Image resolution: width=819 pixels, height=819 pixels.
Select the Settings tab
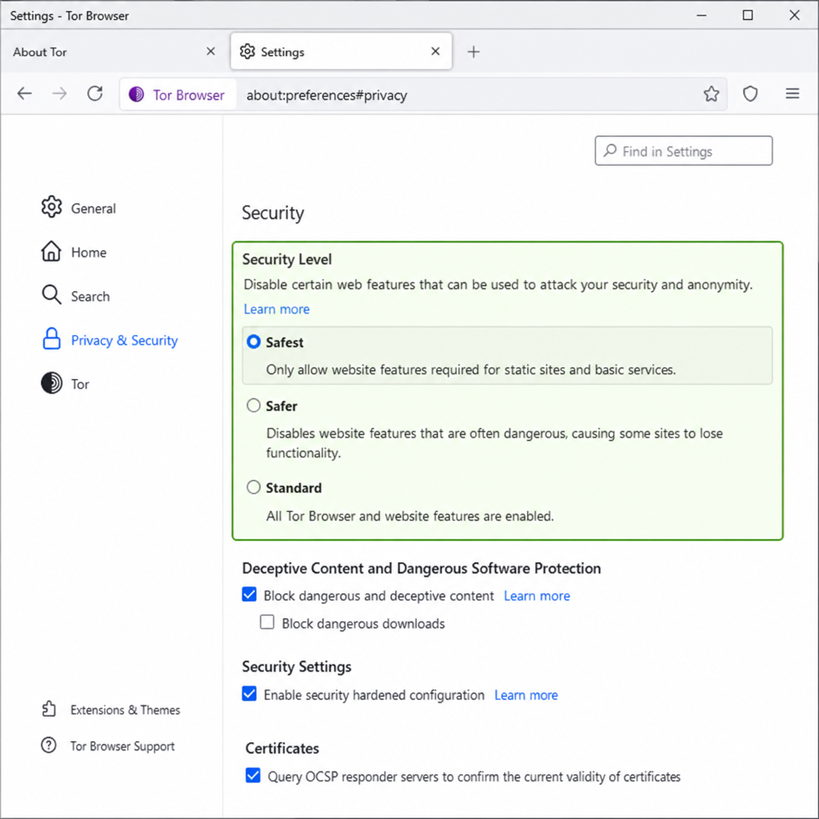(341, 51)
